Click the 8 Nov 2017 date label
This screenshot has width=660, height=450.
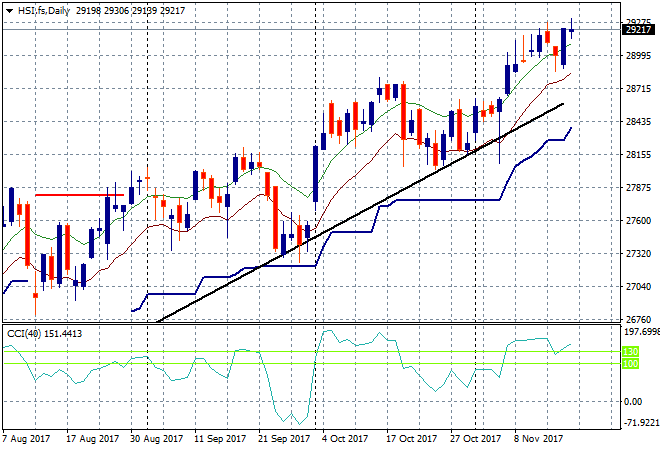pyautogui.click(x=538, y=439)
